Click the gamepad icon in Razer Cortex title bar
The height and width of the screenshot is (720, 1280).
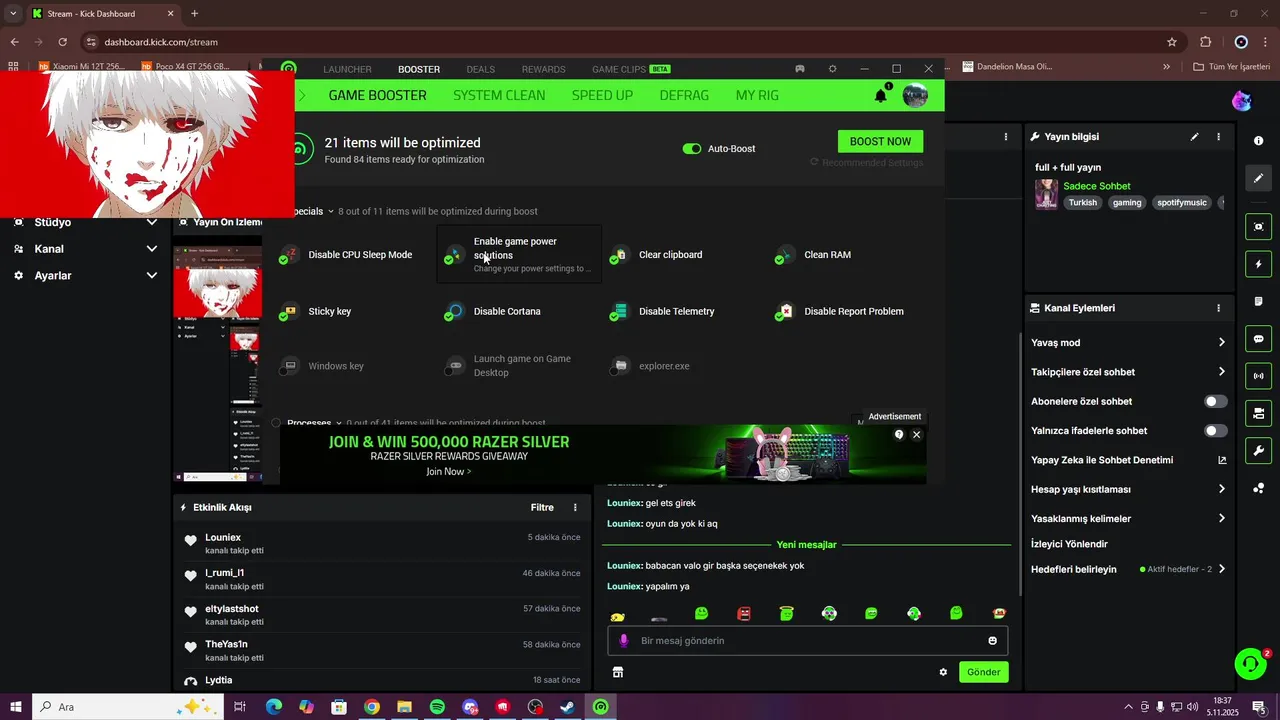(800, 69)
